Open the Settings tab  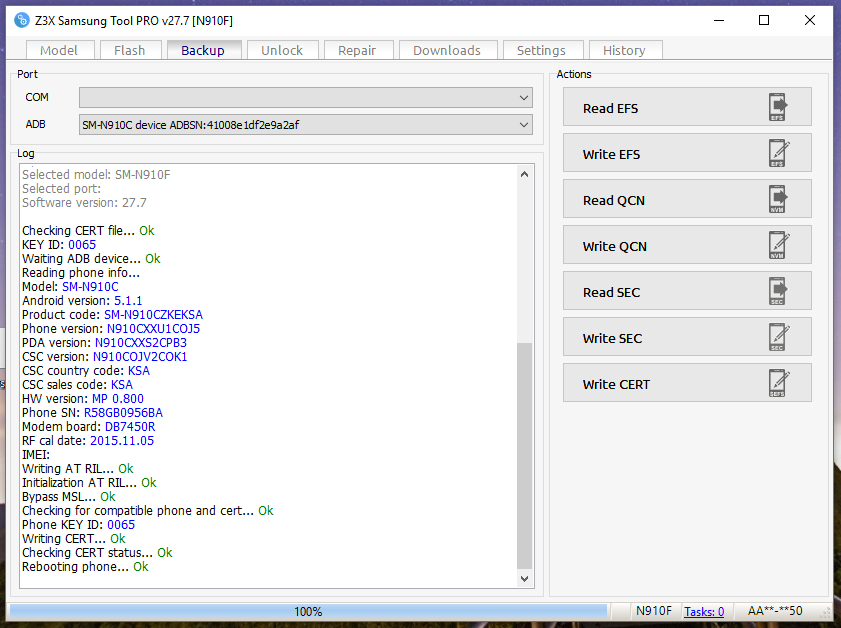pos(542,50)
